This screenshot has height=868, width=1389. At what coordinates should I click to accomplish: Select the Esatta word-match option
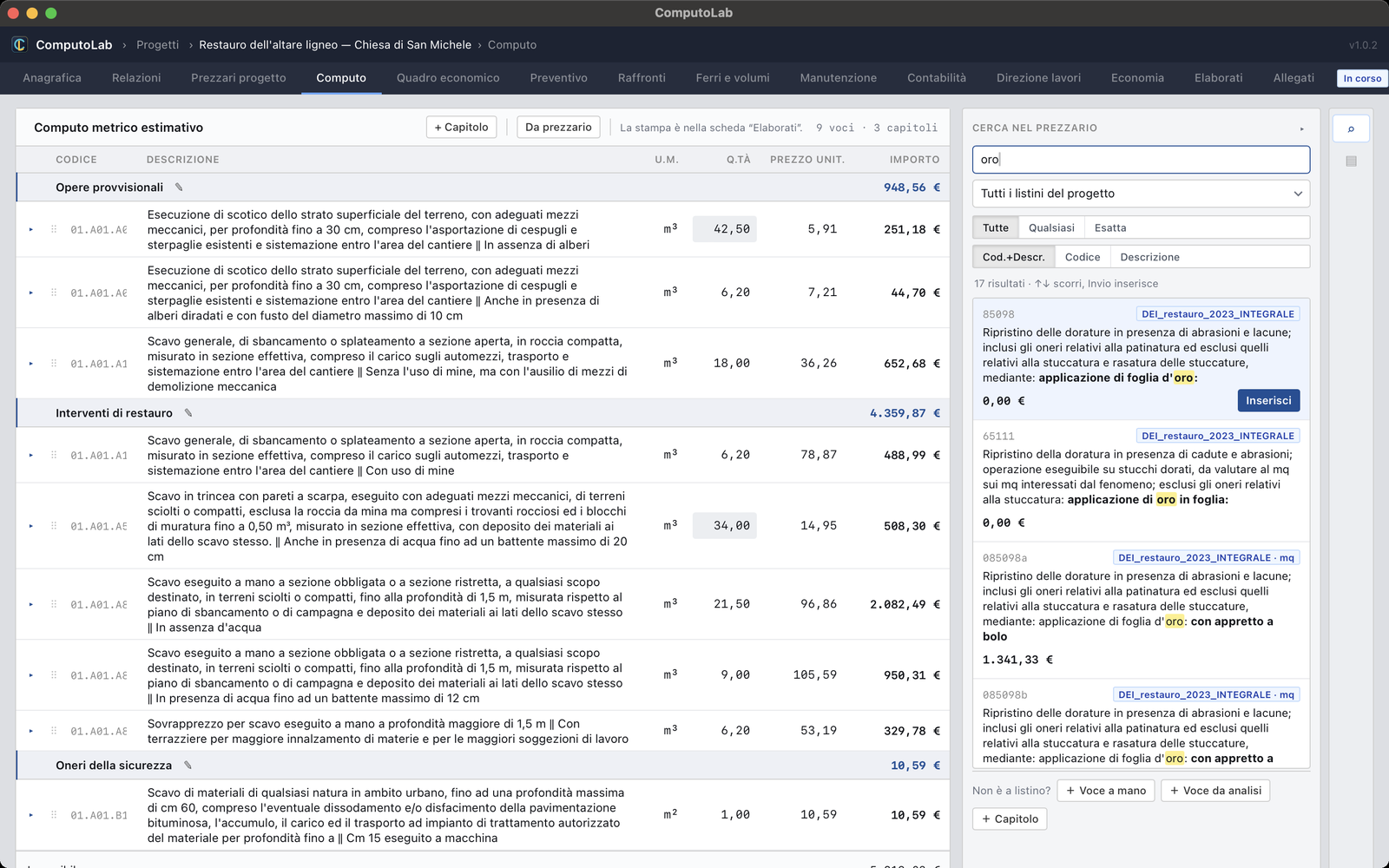pyautogui.click(x=1110, y=227)
